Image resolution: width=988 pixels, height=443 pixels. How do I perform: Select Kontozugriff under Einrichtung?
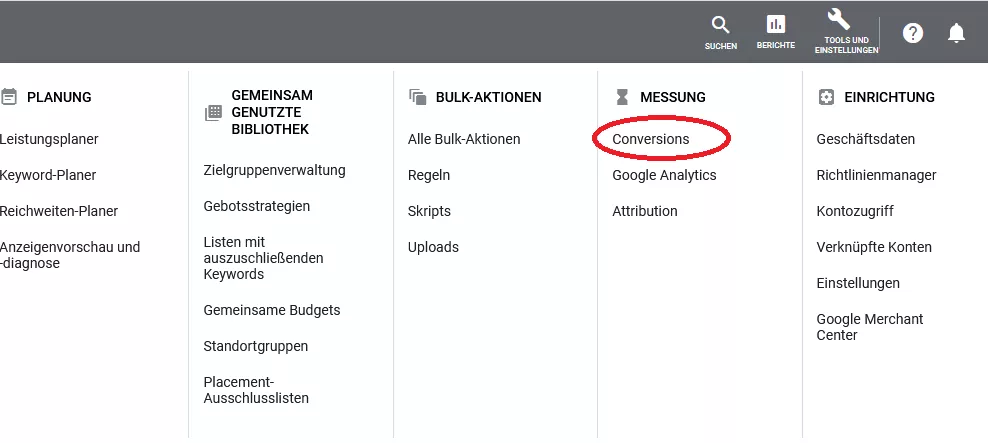point(855,211)
